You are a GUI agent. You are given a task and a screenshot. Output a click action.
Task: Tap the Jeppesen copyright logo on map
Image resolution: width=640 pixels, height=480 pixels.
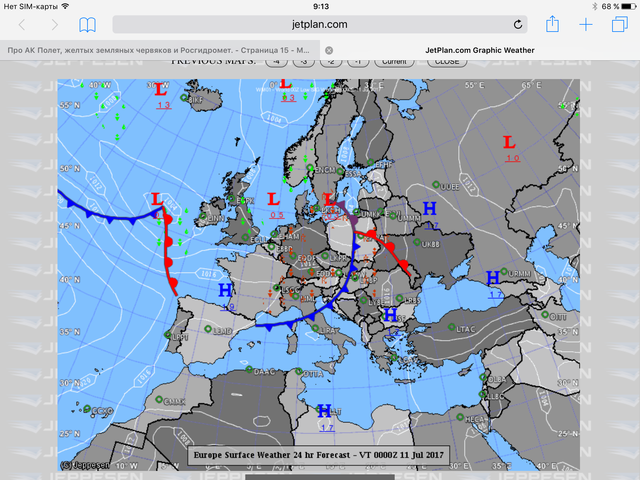[85, 464]
